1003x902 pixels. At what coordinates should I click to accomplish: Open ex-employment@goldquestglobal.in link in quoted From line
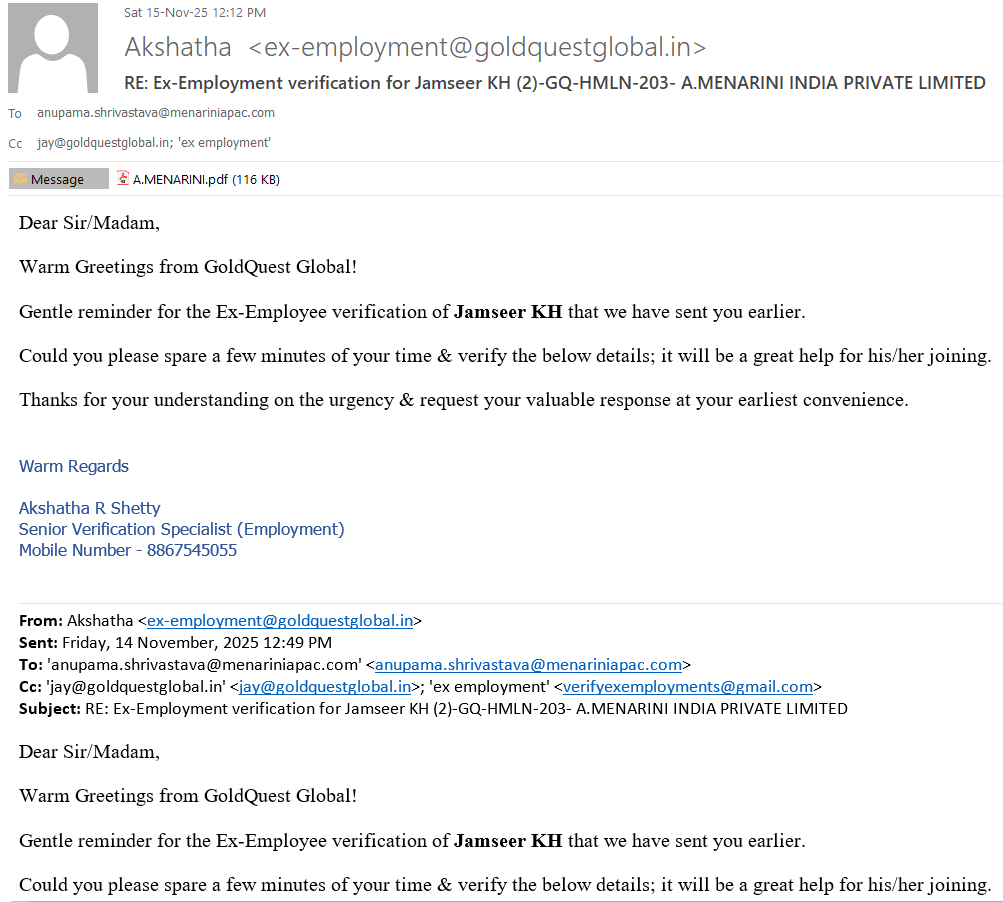point(279,621)
